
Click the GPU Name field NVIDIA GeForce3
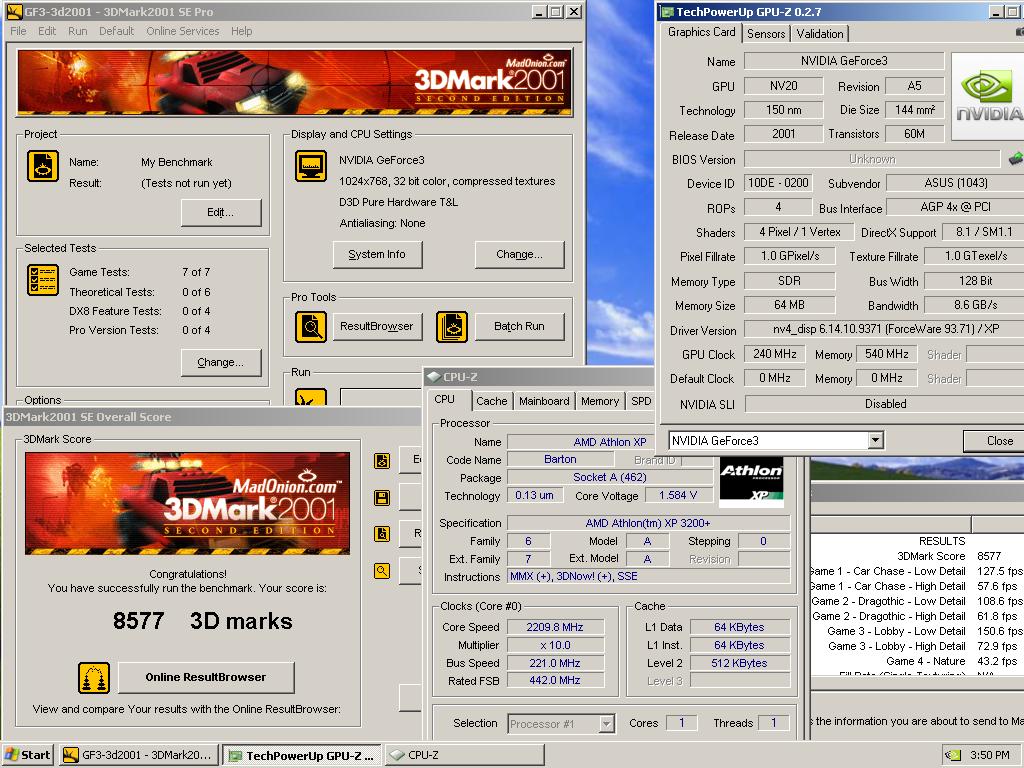pos(844,61)
